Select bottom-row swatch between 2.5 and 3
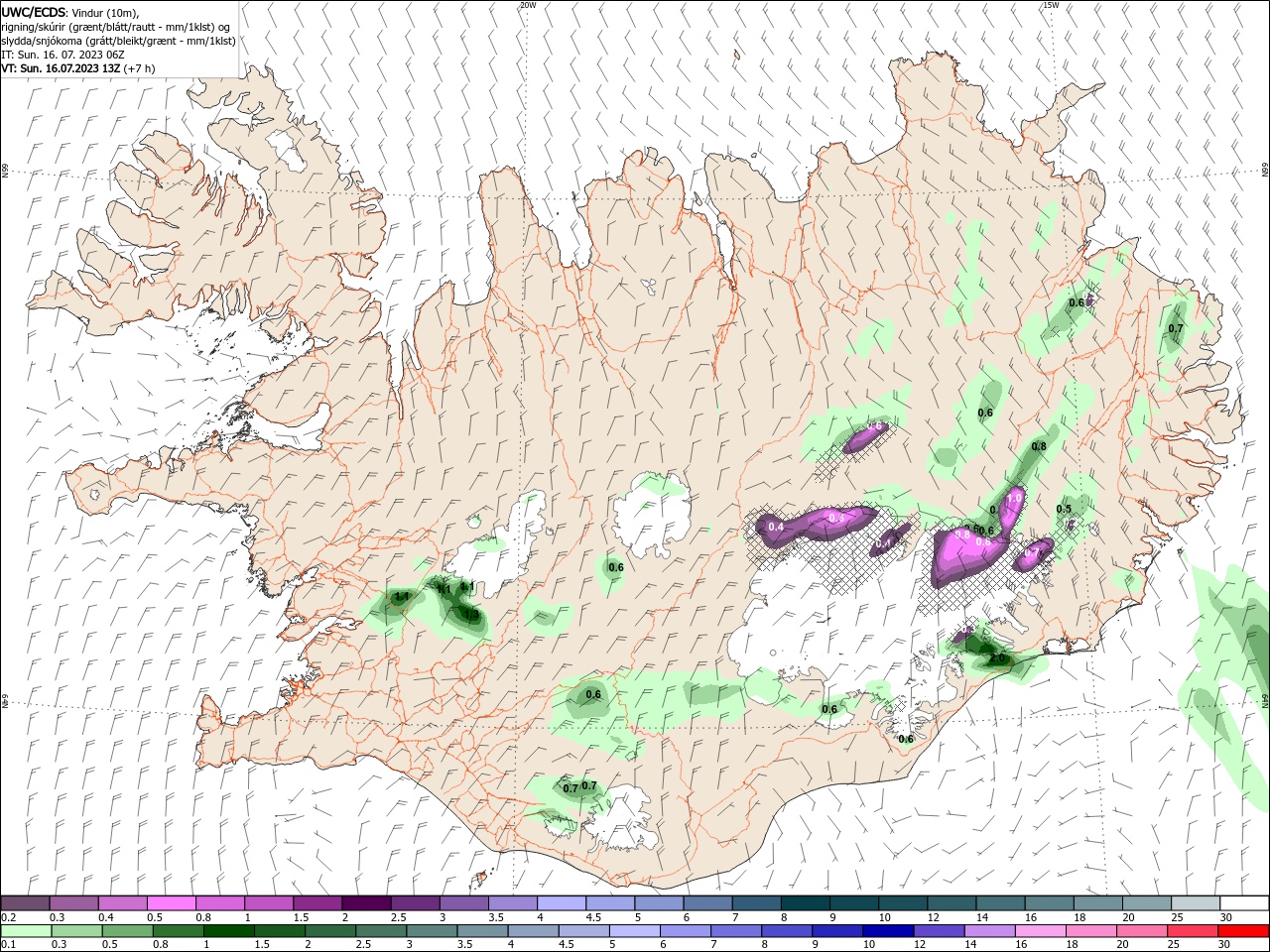Image resolution: width=1270 pixels, height=952 pixels. pyautogui.click(x=382, y=931)
